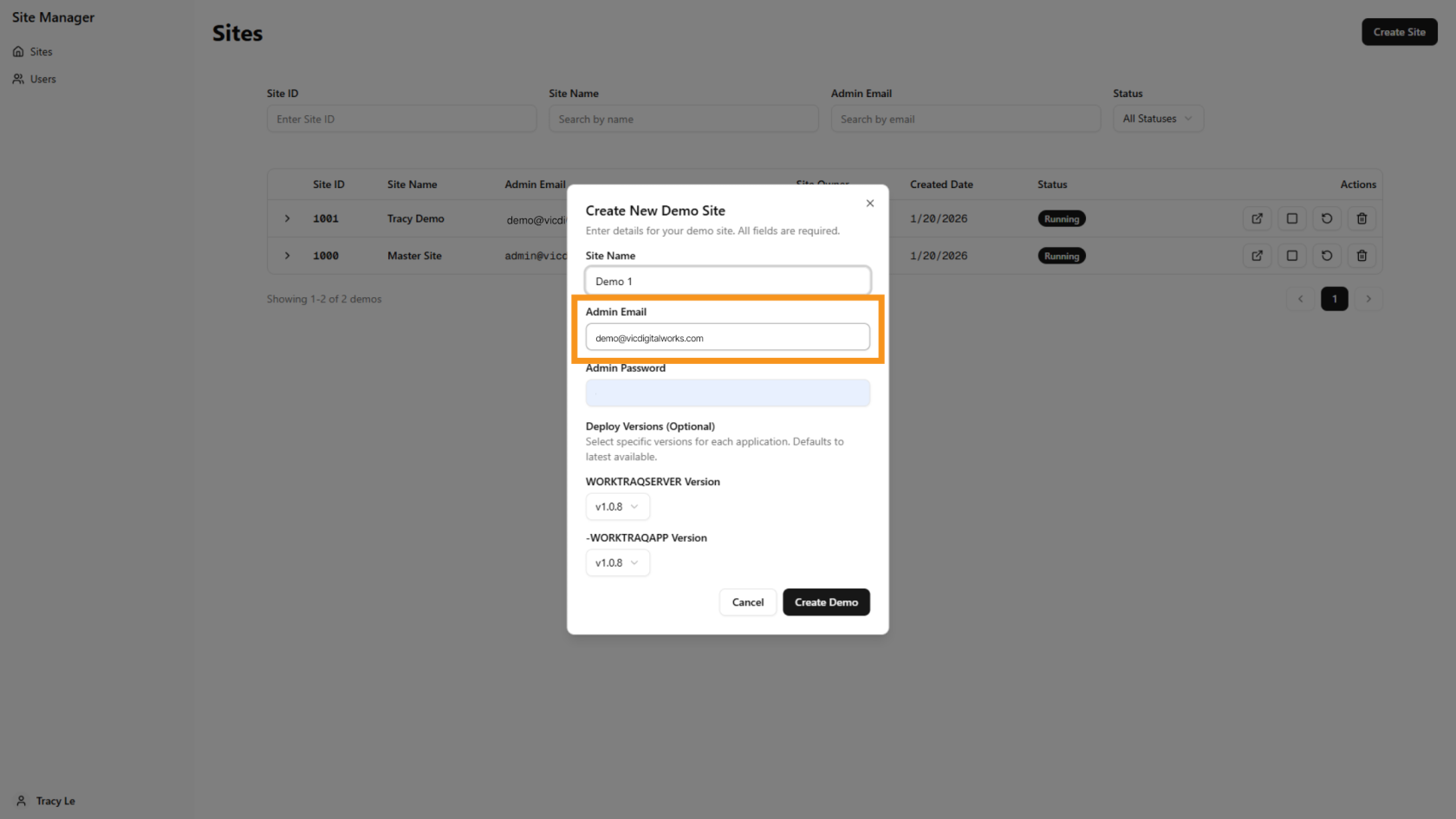Expand the row for site 1001
Image resolution: width=1456 pixels, height=819 pixels.
[x=287, y=218]
